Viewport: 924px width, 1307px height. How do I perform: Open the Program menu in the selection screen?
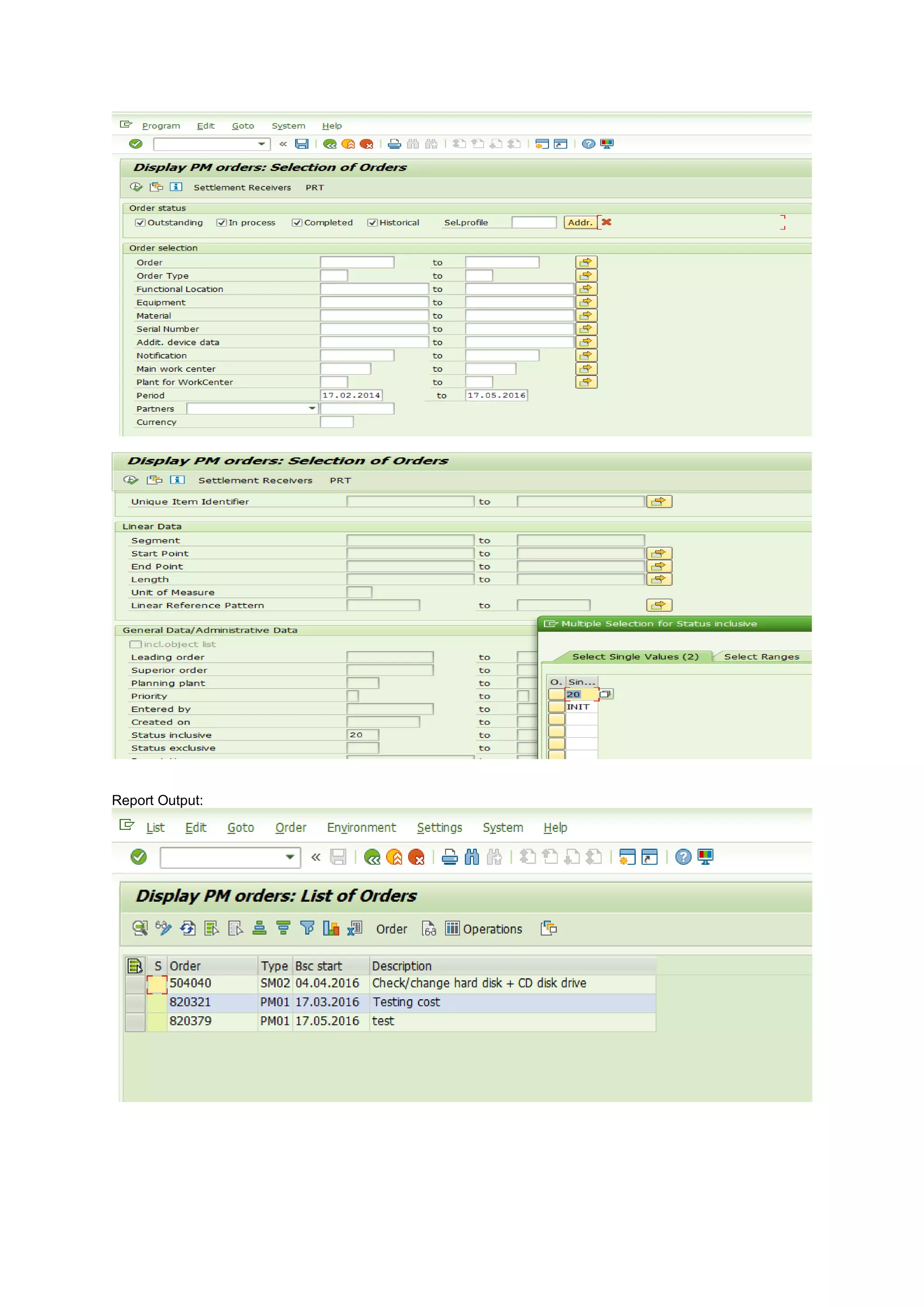pyautogui.click(x=161, y=126)
